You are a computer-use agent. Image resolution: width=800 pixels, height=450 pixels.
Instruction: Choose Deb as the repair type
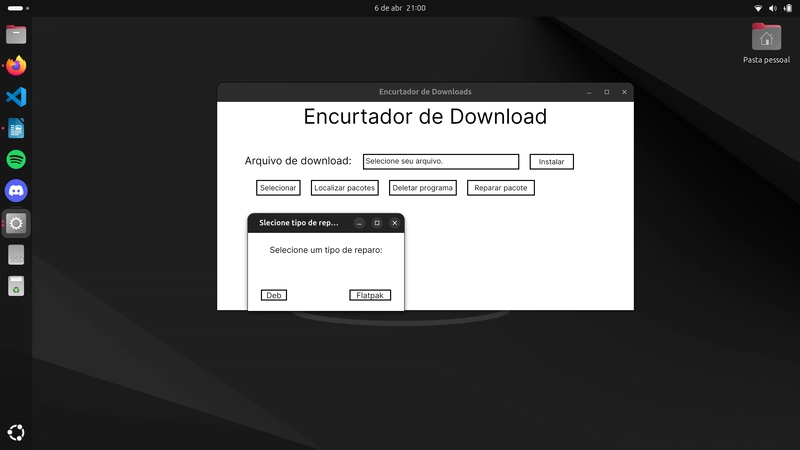tap(274, 295)
